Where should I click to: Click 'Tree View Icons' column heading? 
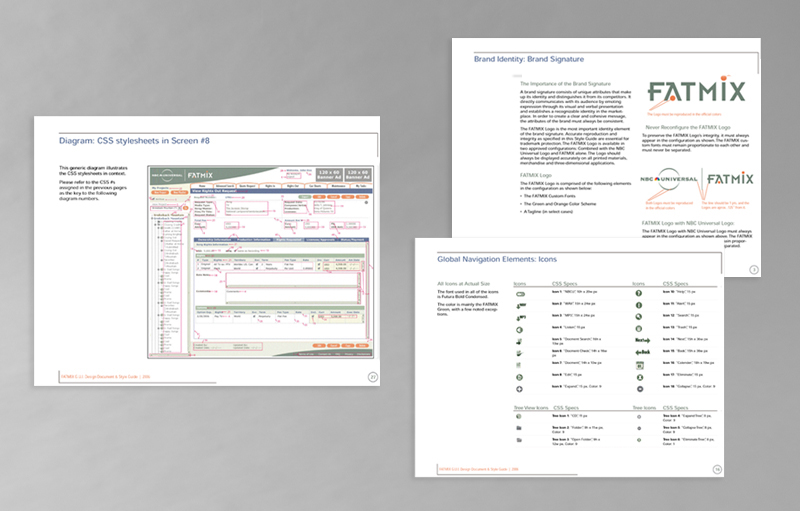531,408
